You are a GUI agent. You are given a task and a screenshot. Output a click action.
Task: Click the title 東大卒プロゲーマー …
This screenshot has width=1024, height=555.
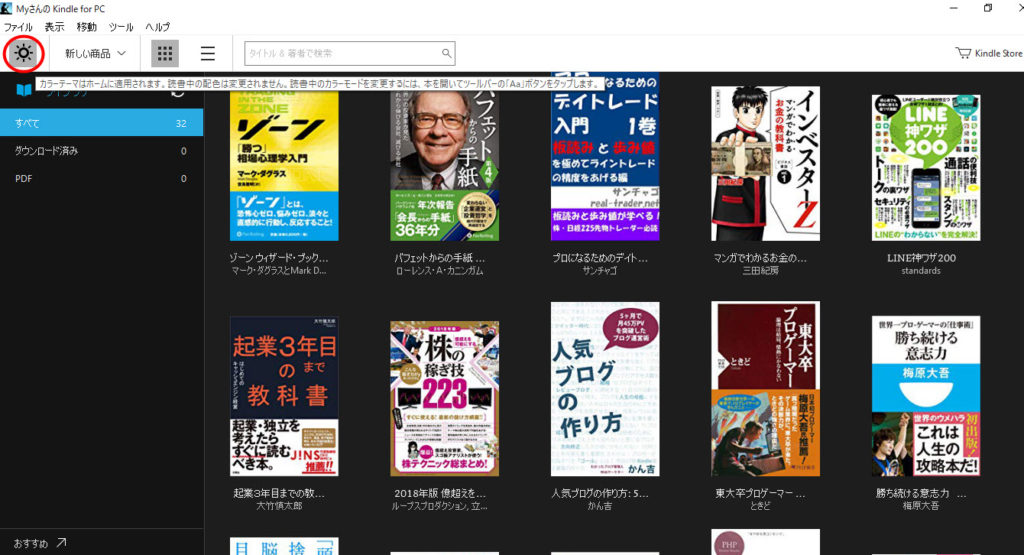(760, 493)
